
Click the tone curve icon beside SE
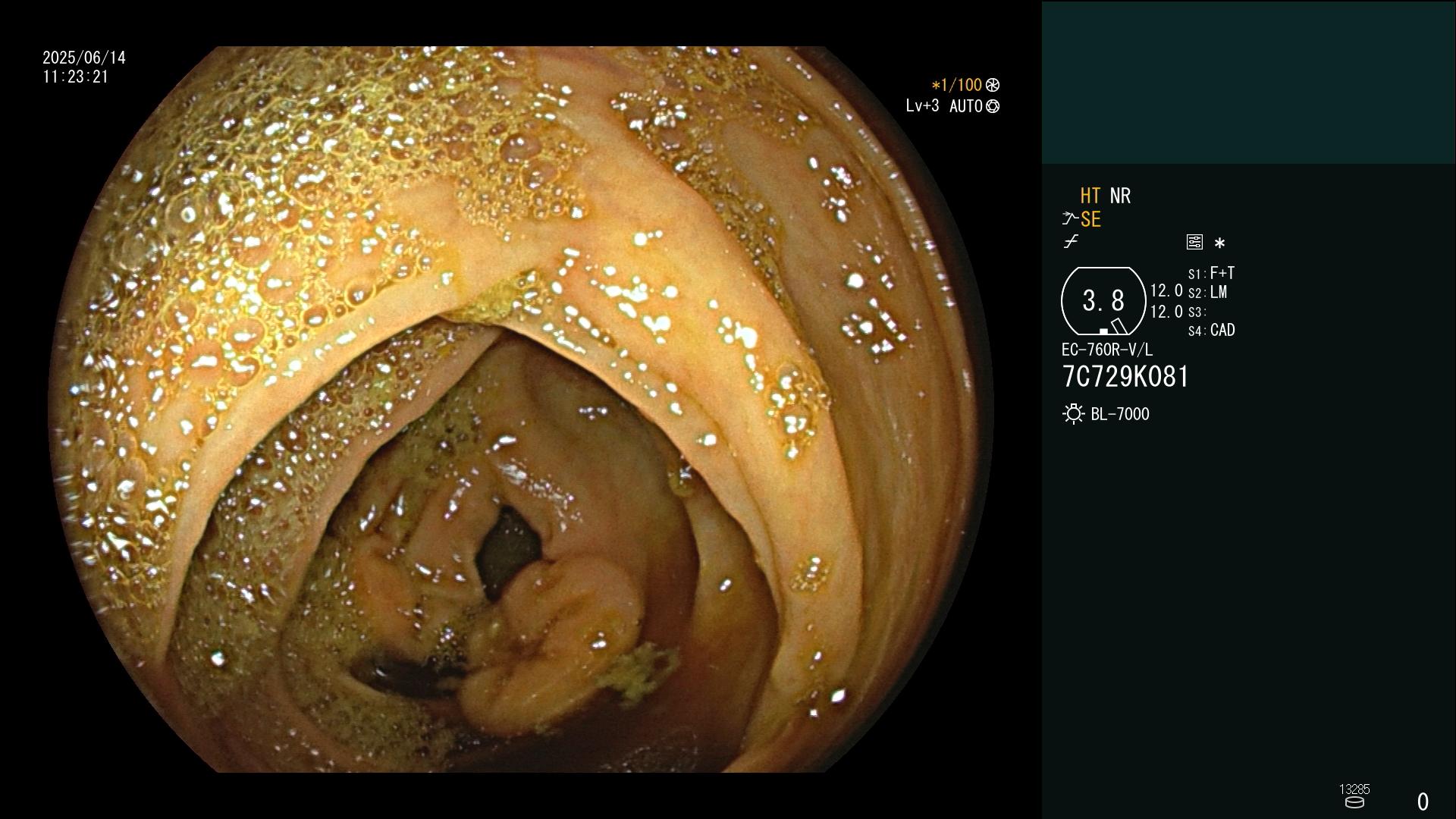1070,219
